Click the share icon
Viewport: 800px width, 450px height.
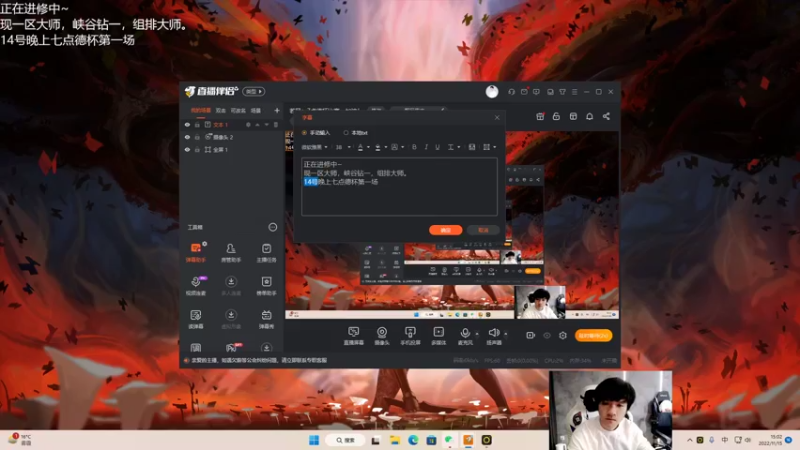coord(606,116)
